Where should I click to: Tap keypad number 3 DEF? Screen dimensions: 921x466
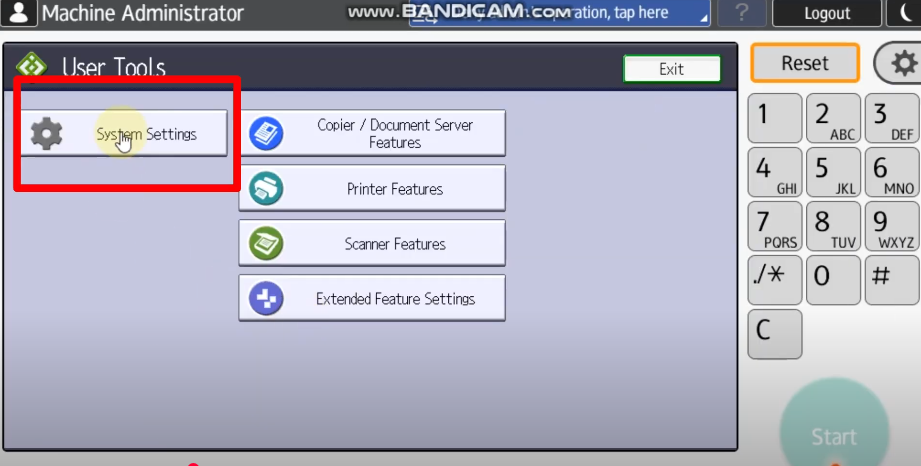[893, 118]
